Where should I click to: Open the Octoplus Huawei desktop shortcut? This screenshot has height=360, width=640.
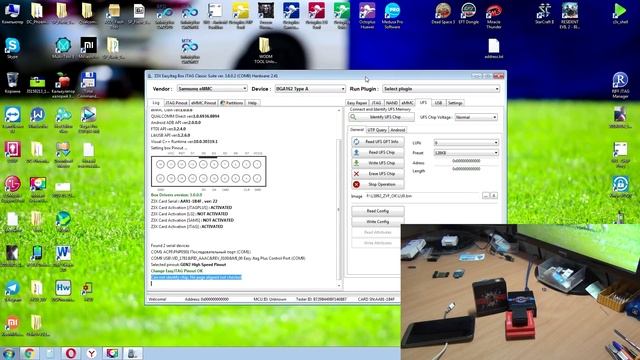367,16
